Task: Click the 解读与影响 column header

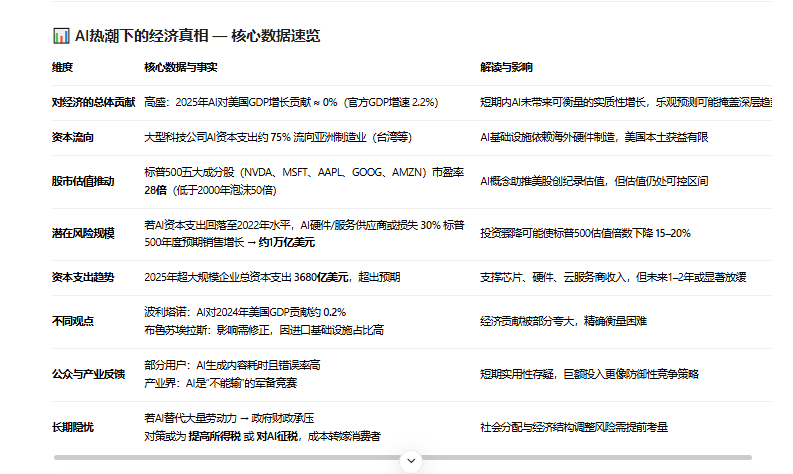Action: click(x=506, y=67)
